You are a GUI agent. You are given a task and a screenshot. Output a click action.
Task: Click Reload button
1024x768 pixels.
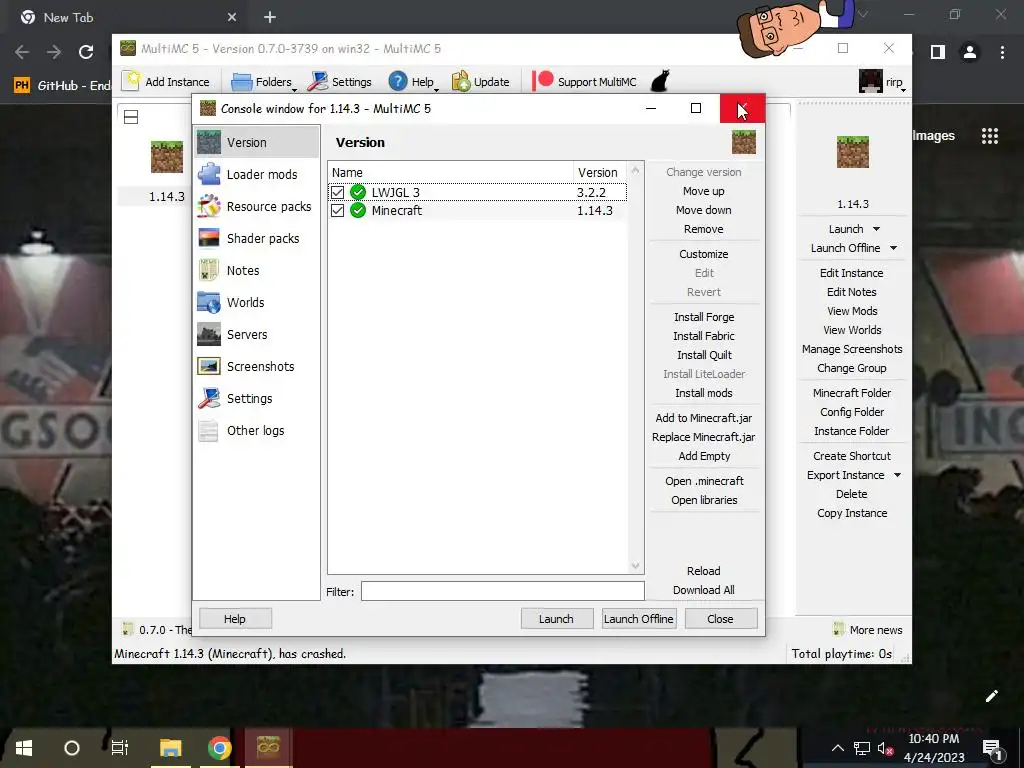tap(704, 571)
